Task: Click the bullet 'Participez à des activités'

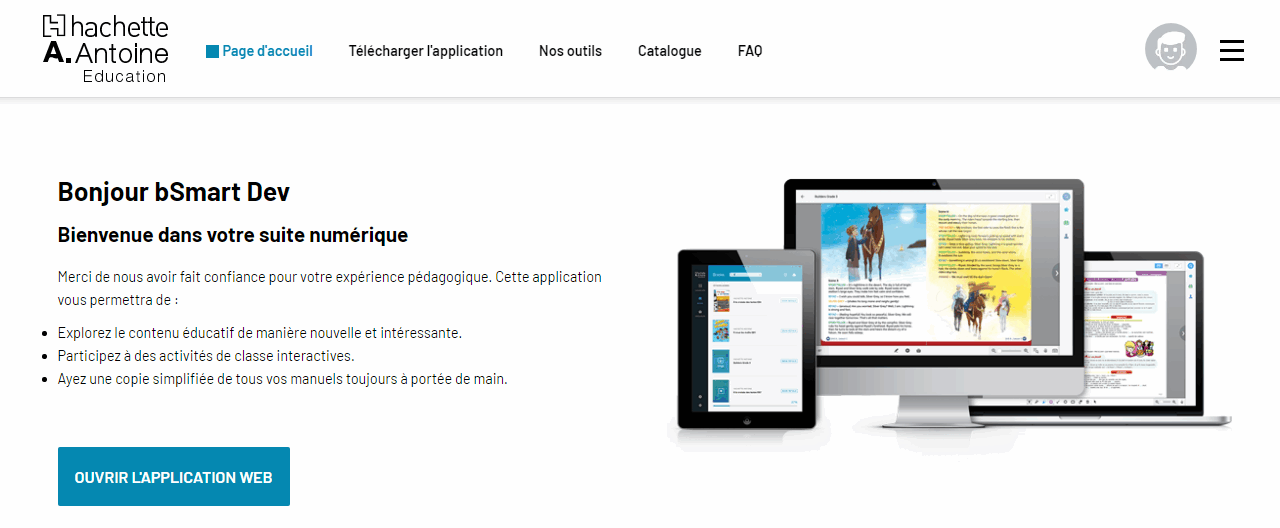Action: tap(206, 356)
